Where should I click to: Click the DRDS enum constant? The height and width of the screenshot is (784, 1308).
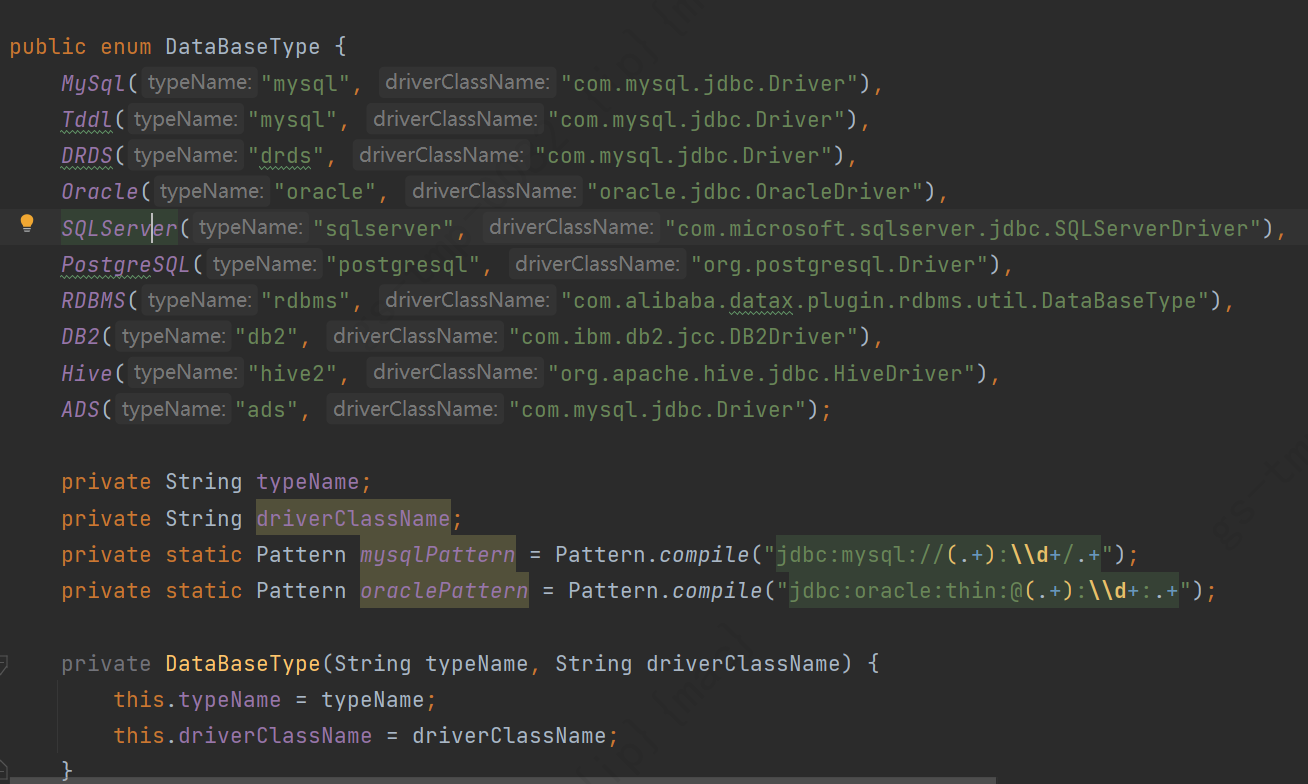click(86, 154)
